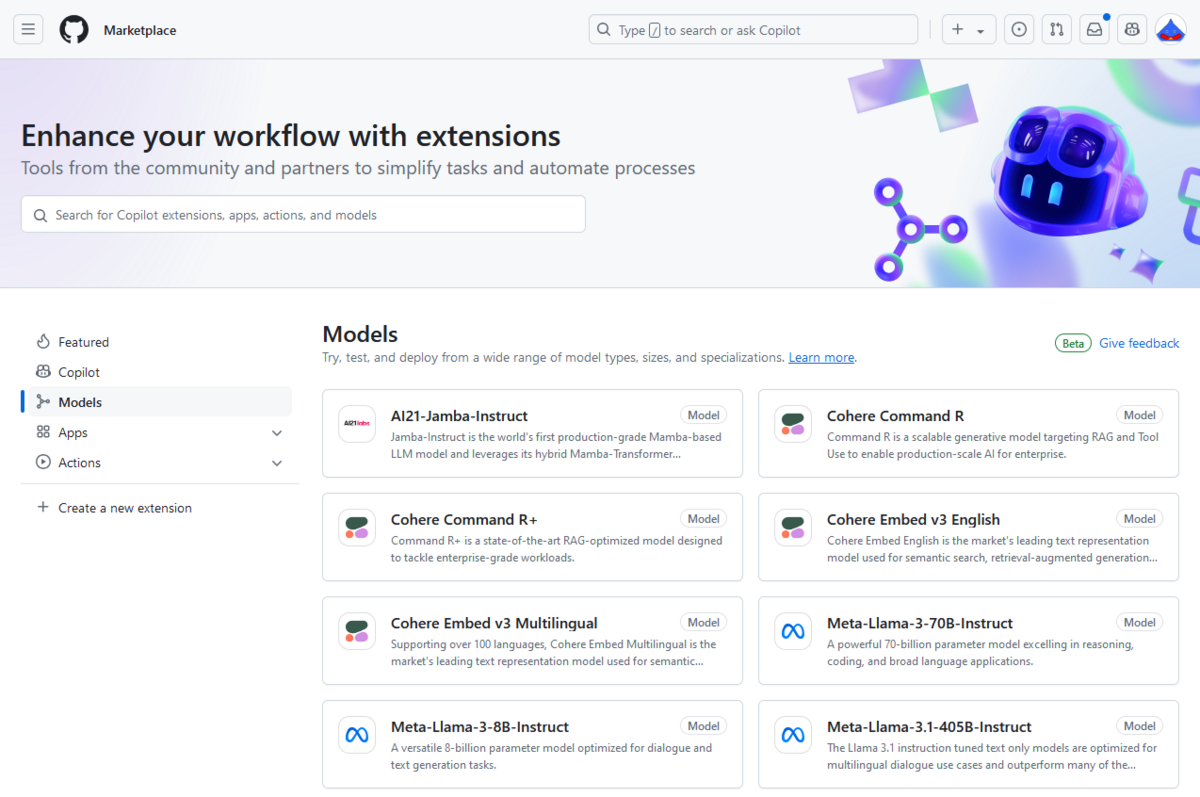Click the Cohere Embed v3 English logo
The height and width of the screenshot is (797, 1200).
click(793, 527)
